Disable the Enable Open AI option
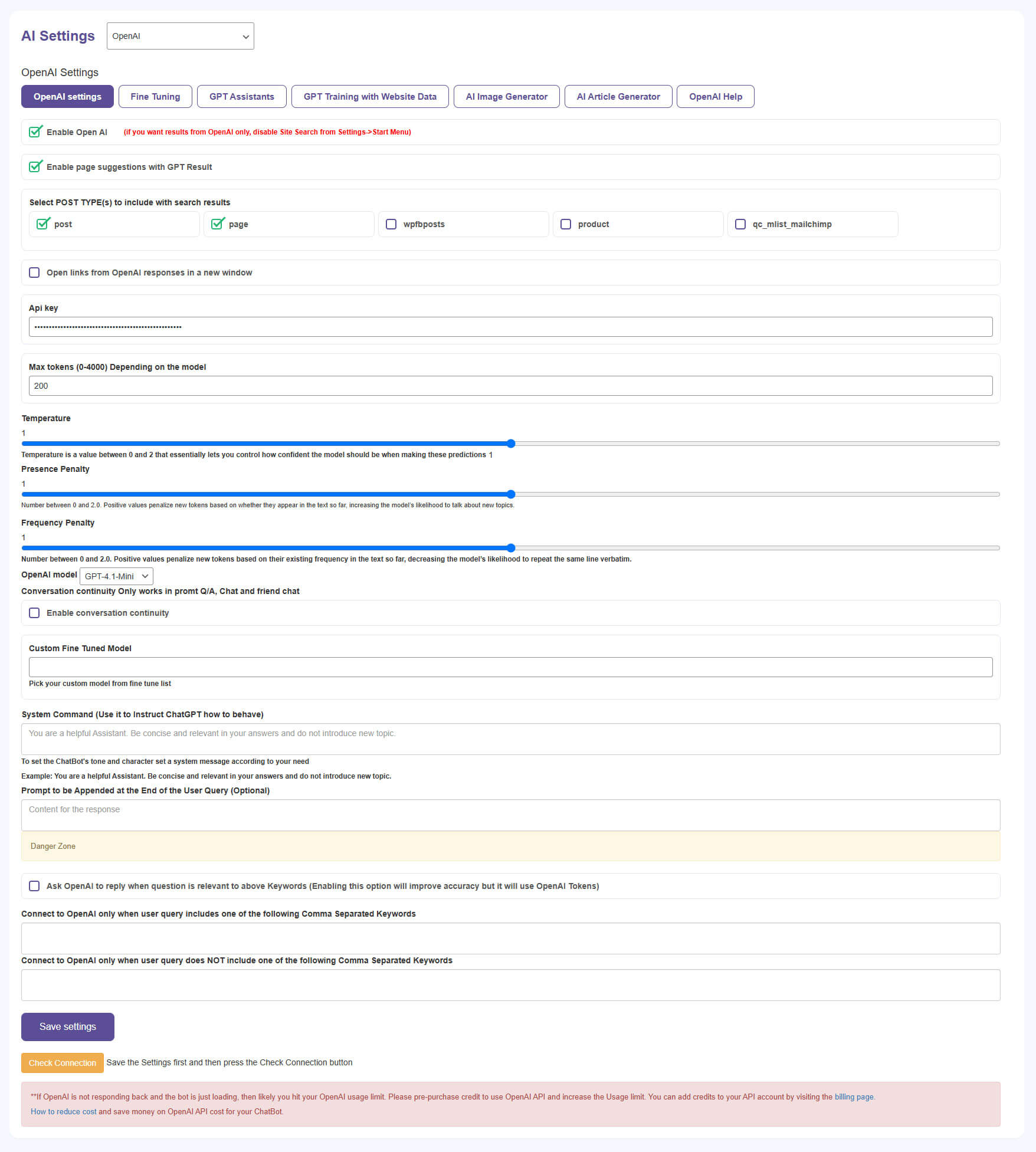Image resolution: width=1036 pixels, height=1152 pixels. click(35, 132)
